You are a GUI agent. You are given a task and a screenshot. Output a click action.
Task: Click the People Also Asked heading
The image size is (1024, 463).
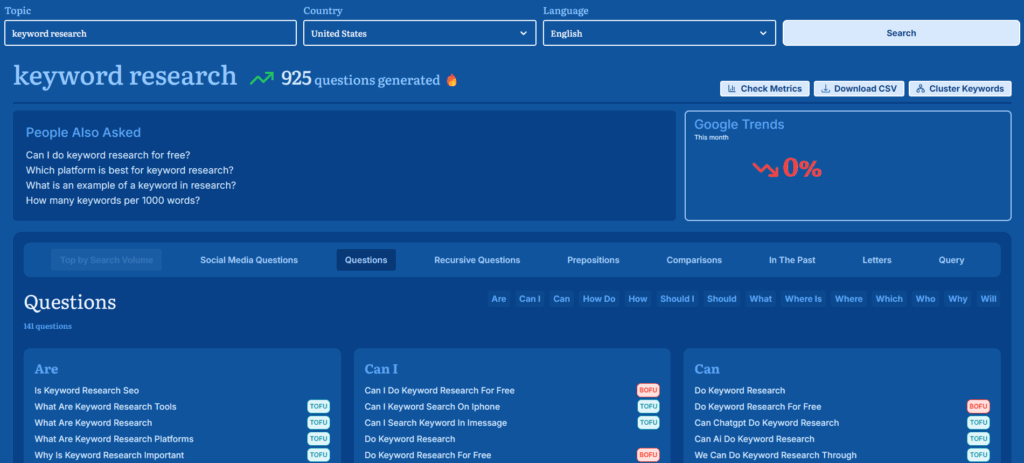pyautogui.click(x=83, y=133)
